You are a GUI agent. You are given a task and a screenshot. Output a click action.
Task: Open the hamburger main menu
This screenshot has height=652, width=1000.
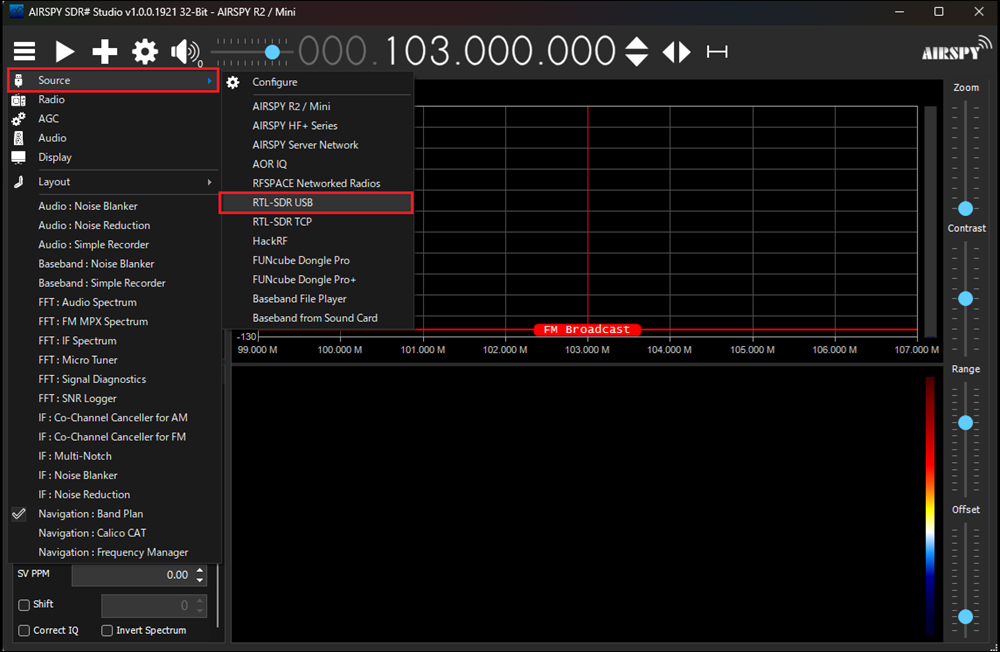click(24, 51)
